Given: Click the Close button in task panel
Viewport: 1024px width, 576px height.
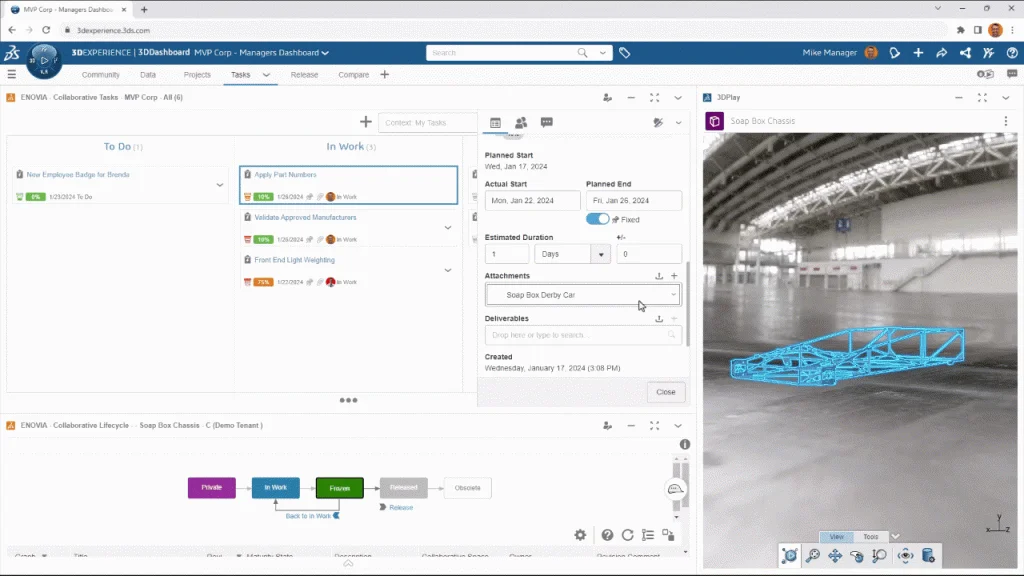Looking at the screenshot, I should pos(665,392).
